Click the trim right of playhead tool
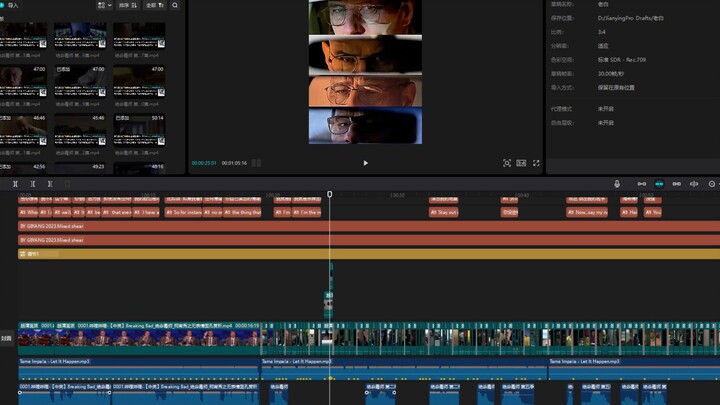 [x=50, y=184]
